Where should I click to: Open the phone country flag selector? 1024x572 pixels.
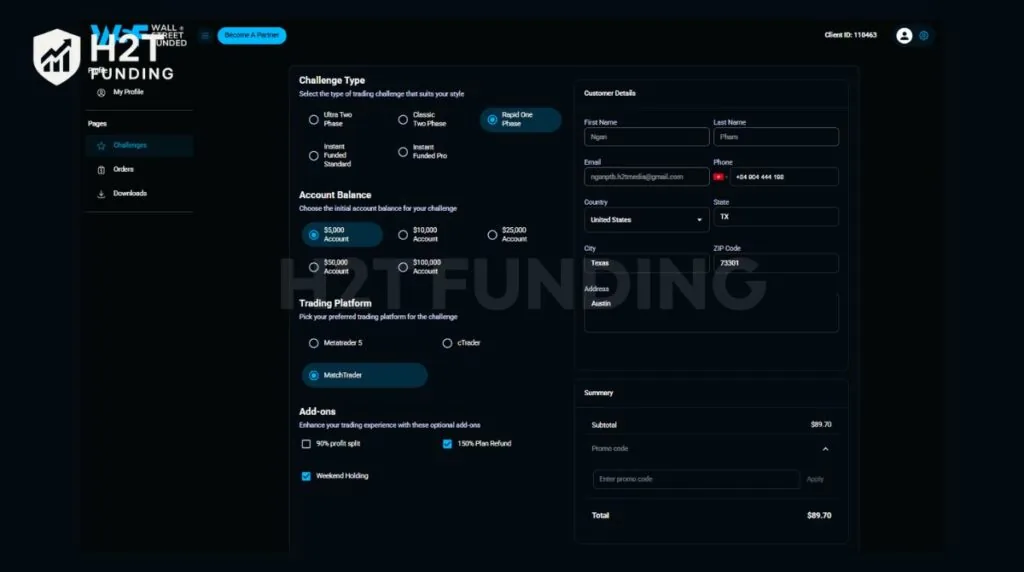pos(720,177)
